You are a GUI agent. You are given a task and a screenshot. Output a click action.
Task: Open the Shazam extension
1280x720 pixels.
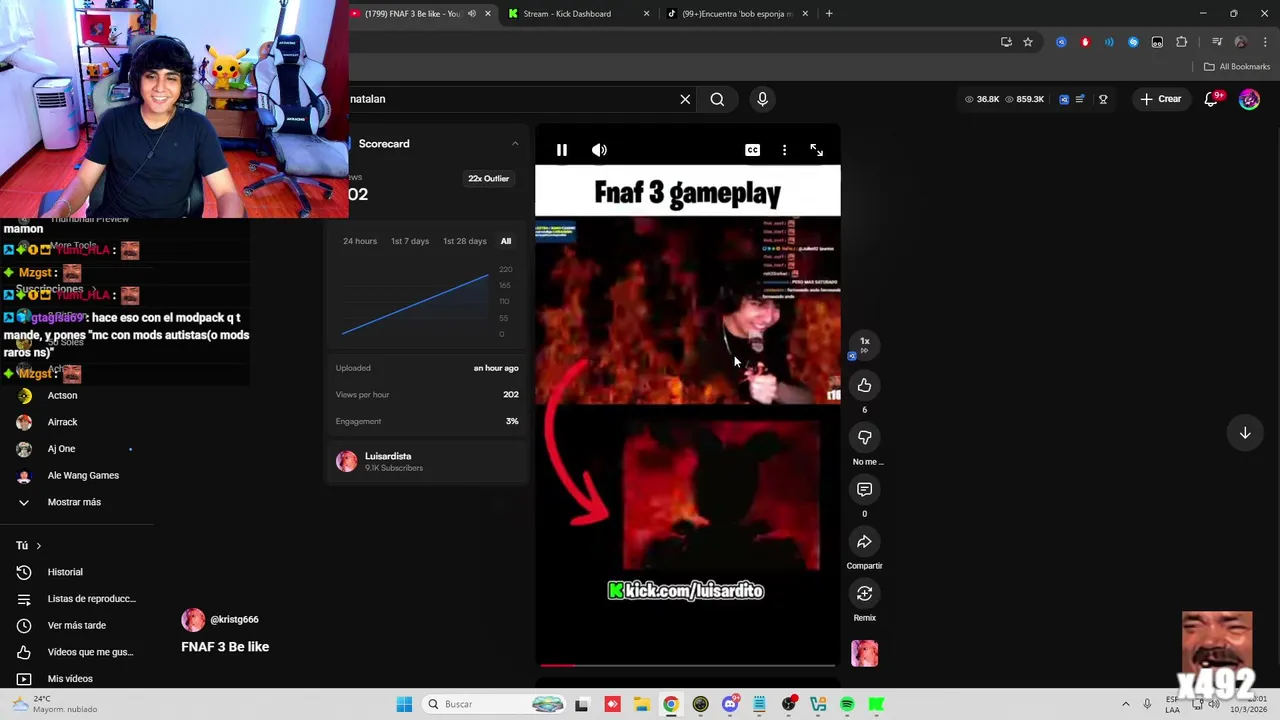[1133, 42]
